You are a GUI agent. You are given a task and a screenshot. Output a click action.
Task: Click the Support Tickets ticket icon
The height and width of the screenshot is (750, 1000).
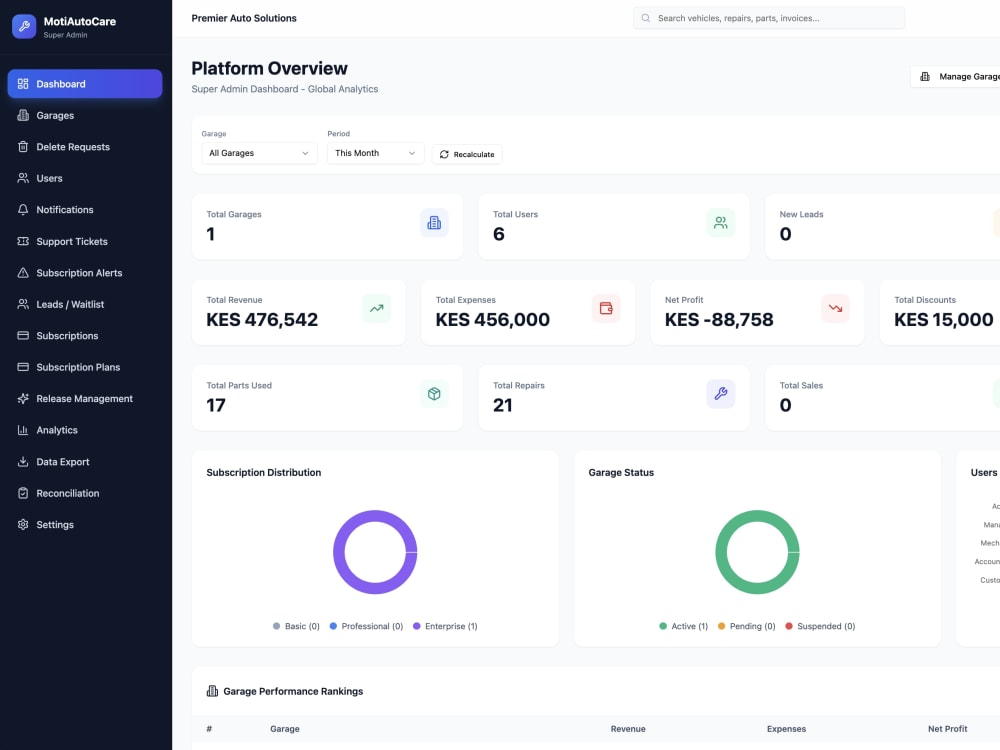pyautogui.click(x=23, y=241)
